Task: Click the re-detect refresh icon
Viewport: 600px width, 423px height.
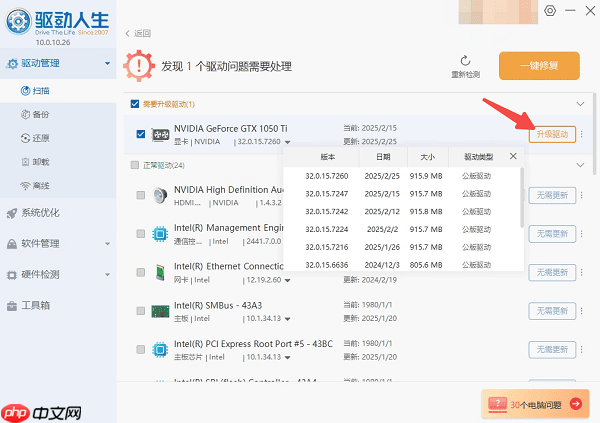Action: coord(465,60)
